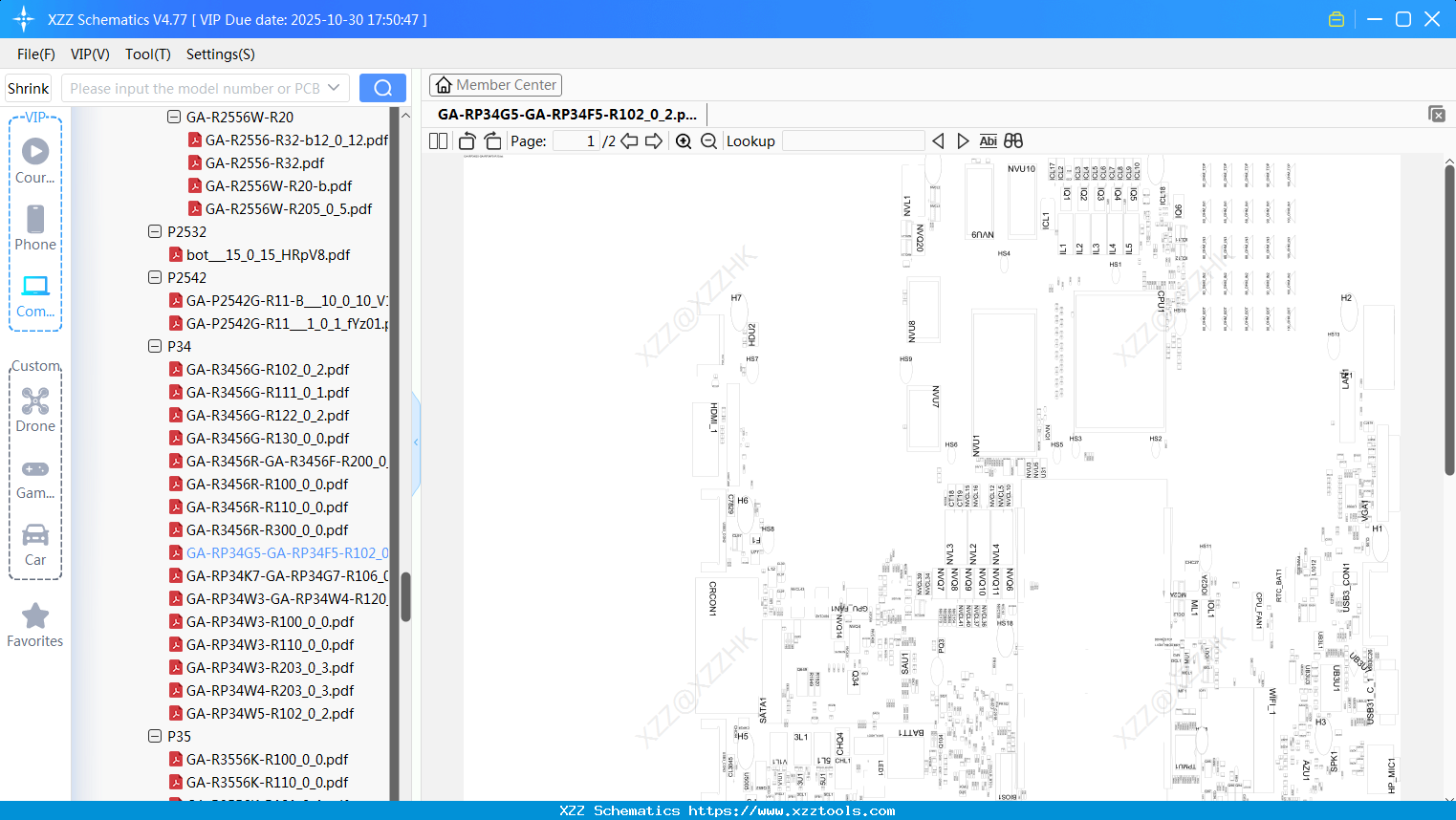
Task: Select the GA-RP34G5-GA-RP34F5-R102_0_2 document tab
Action: [568, 114]
